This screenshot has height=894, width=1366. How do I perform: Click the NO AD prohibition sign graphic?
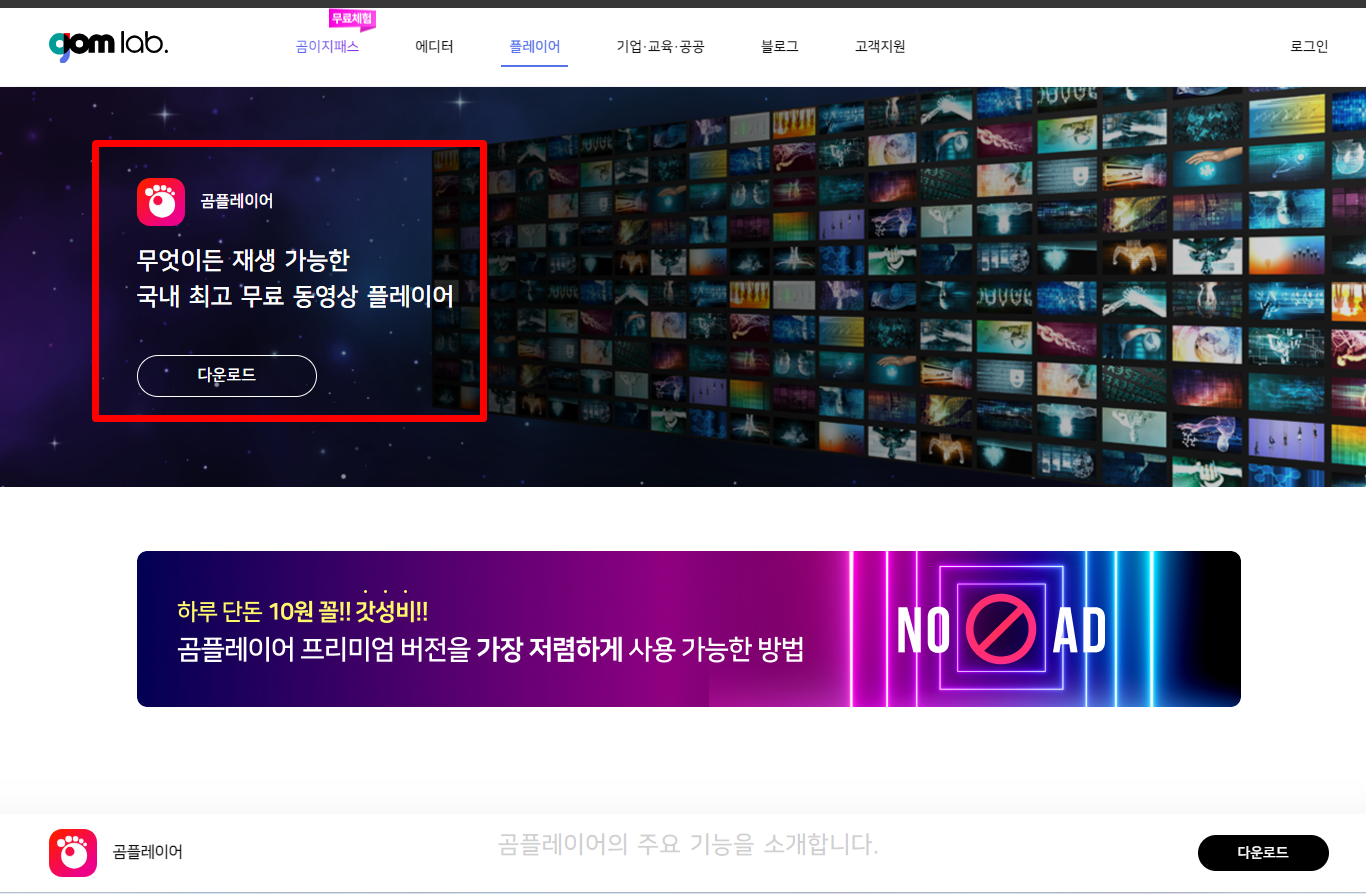(1001, 629)
